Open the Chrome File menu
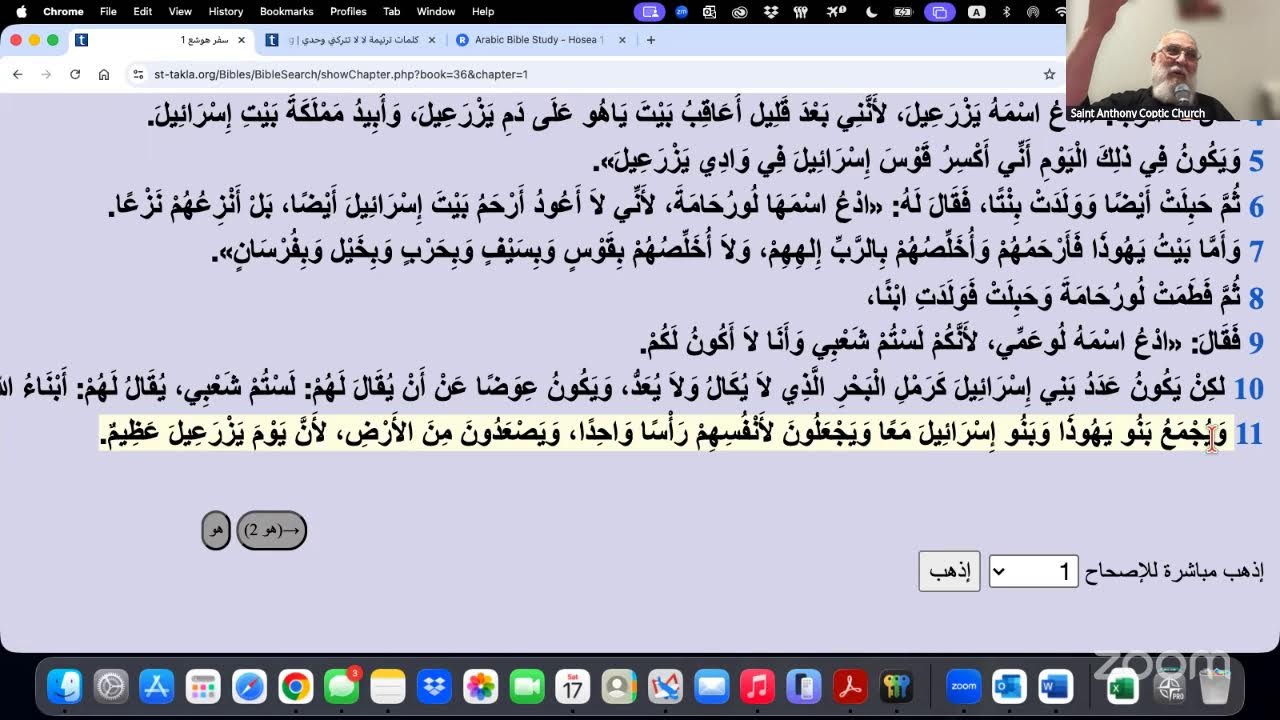Image resolution: width=1280 pixels, height=720 pixels. pos(108,12)
